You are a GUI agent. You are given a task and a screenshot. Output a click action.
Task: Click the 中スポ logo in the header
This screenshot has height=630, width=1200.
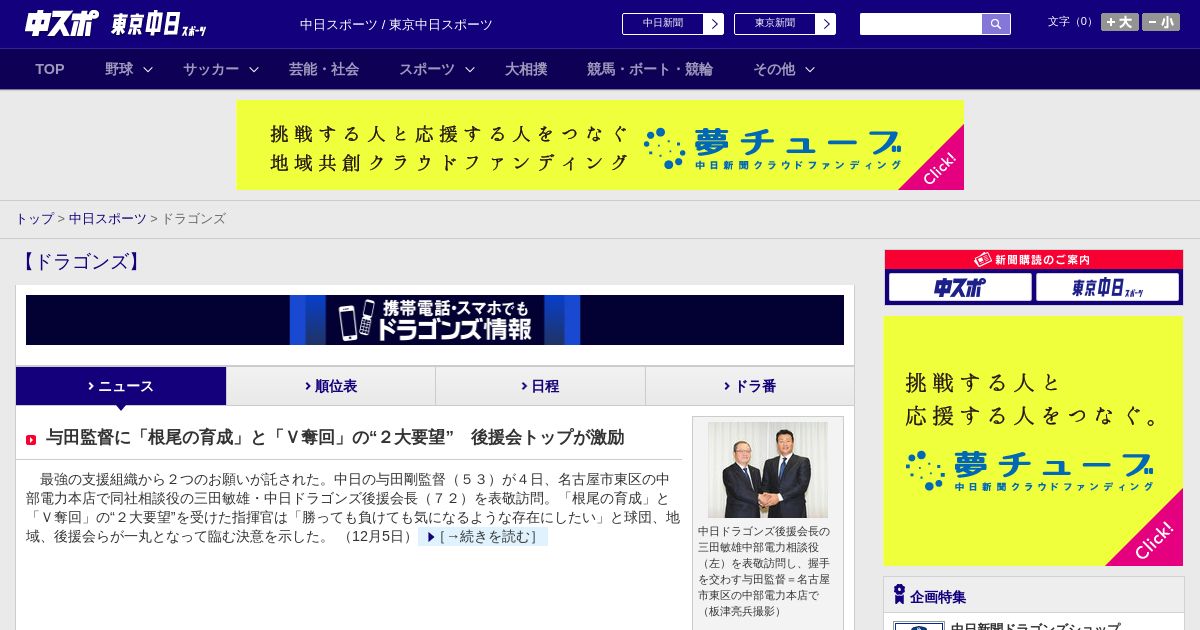click(x=62, y=23)
